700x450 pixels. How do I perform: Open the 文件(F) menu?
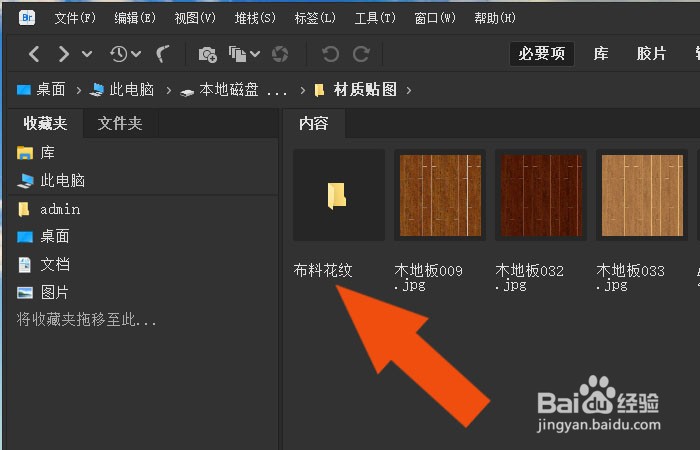(x=75, y=18)
